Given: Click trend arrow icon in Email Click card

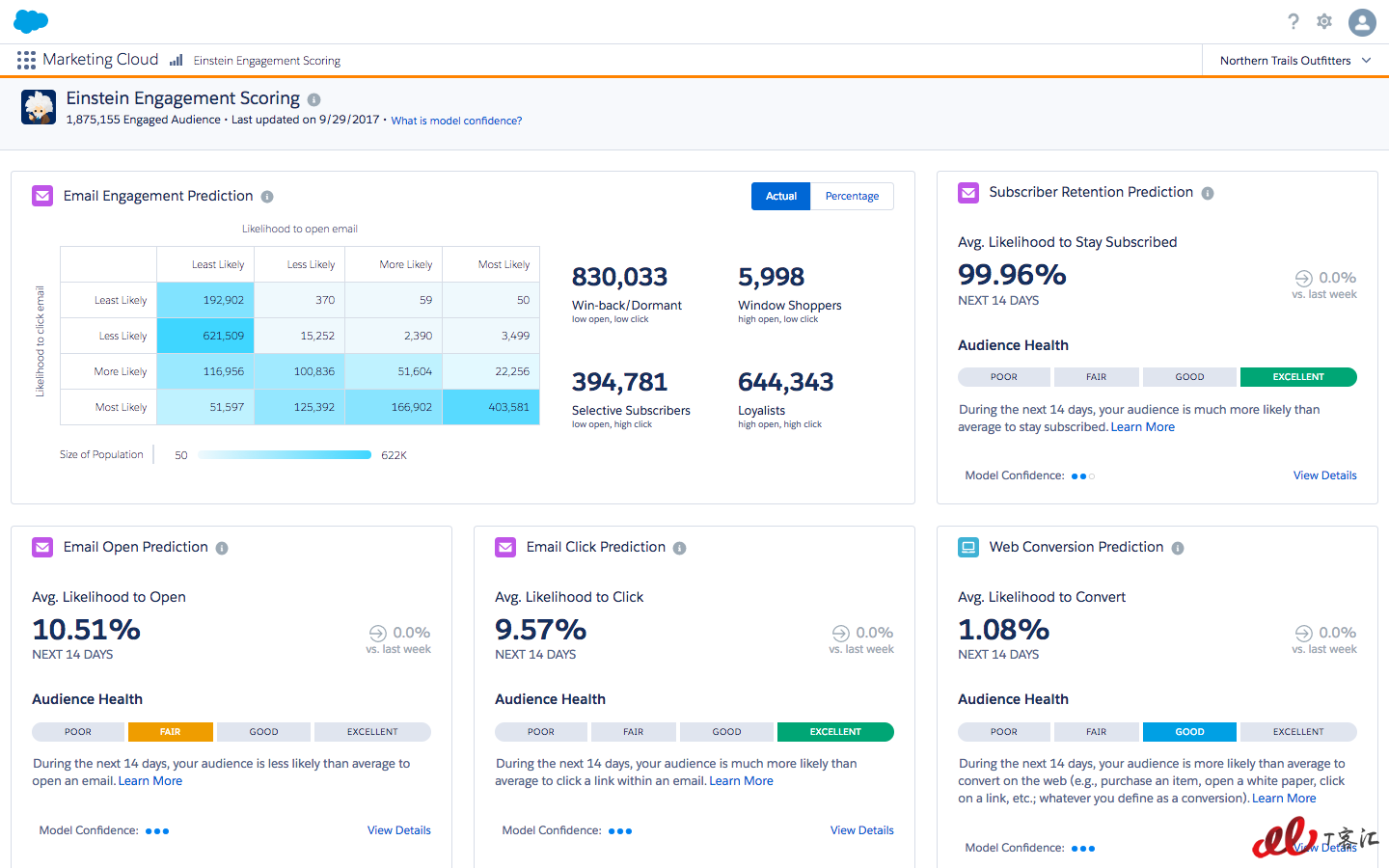Looking at the screenshot, I should [x=841, y=633].
